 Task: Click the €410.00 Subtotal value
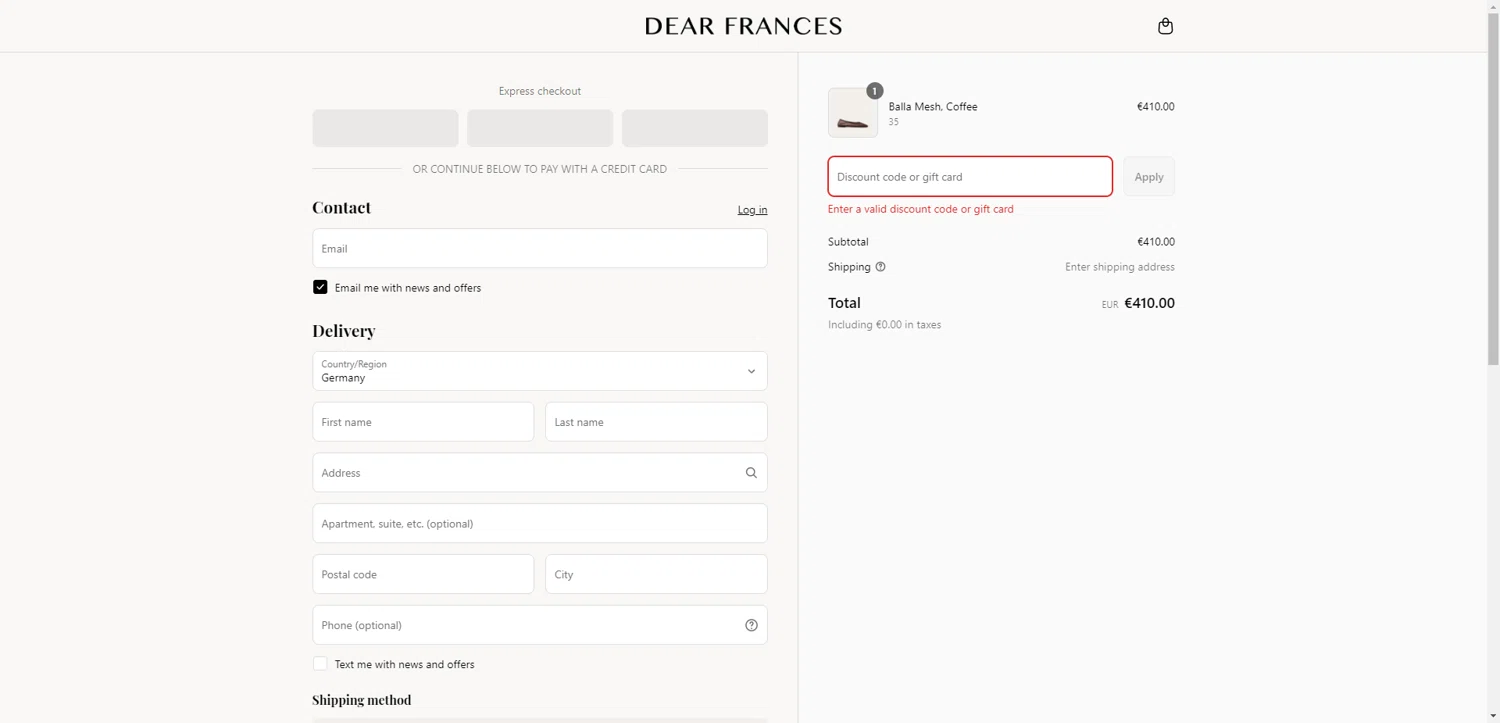(1156, 242)
